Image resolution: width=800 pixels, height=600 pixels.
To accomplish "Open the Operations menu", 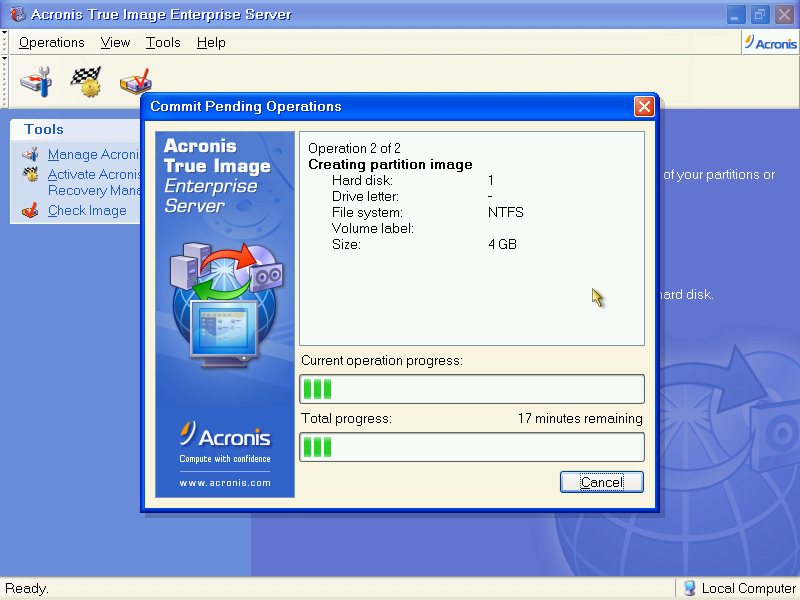I will [52, 42].
